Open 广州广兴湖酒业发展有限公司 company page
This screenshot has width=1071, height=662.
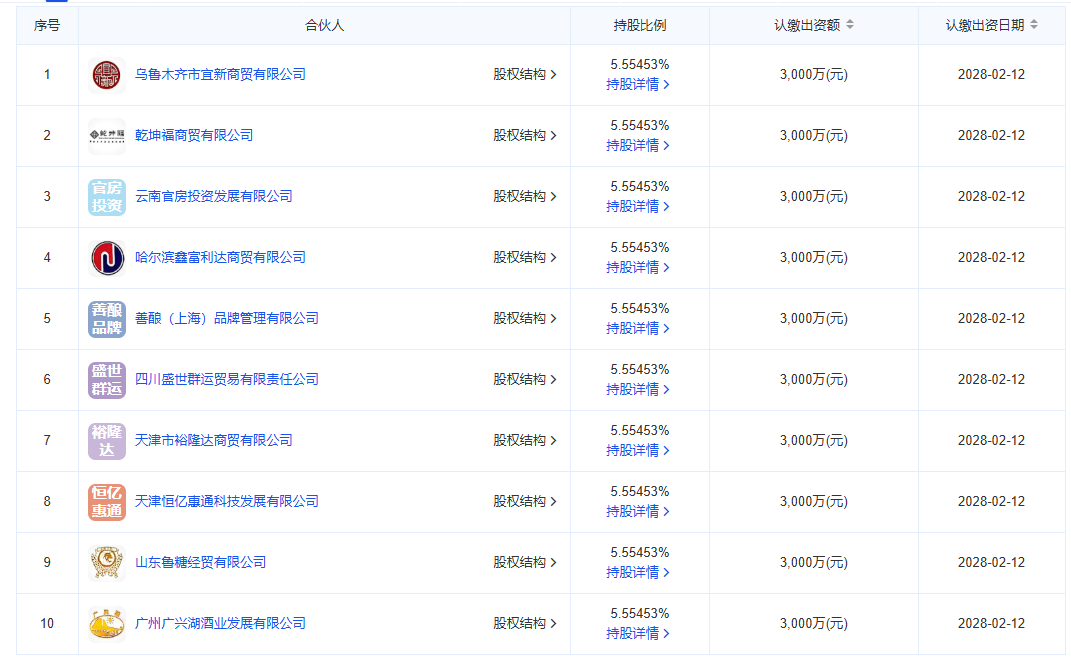(220, 623)
